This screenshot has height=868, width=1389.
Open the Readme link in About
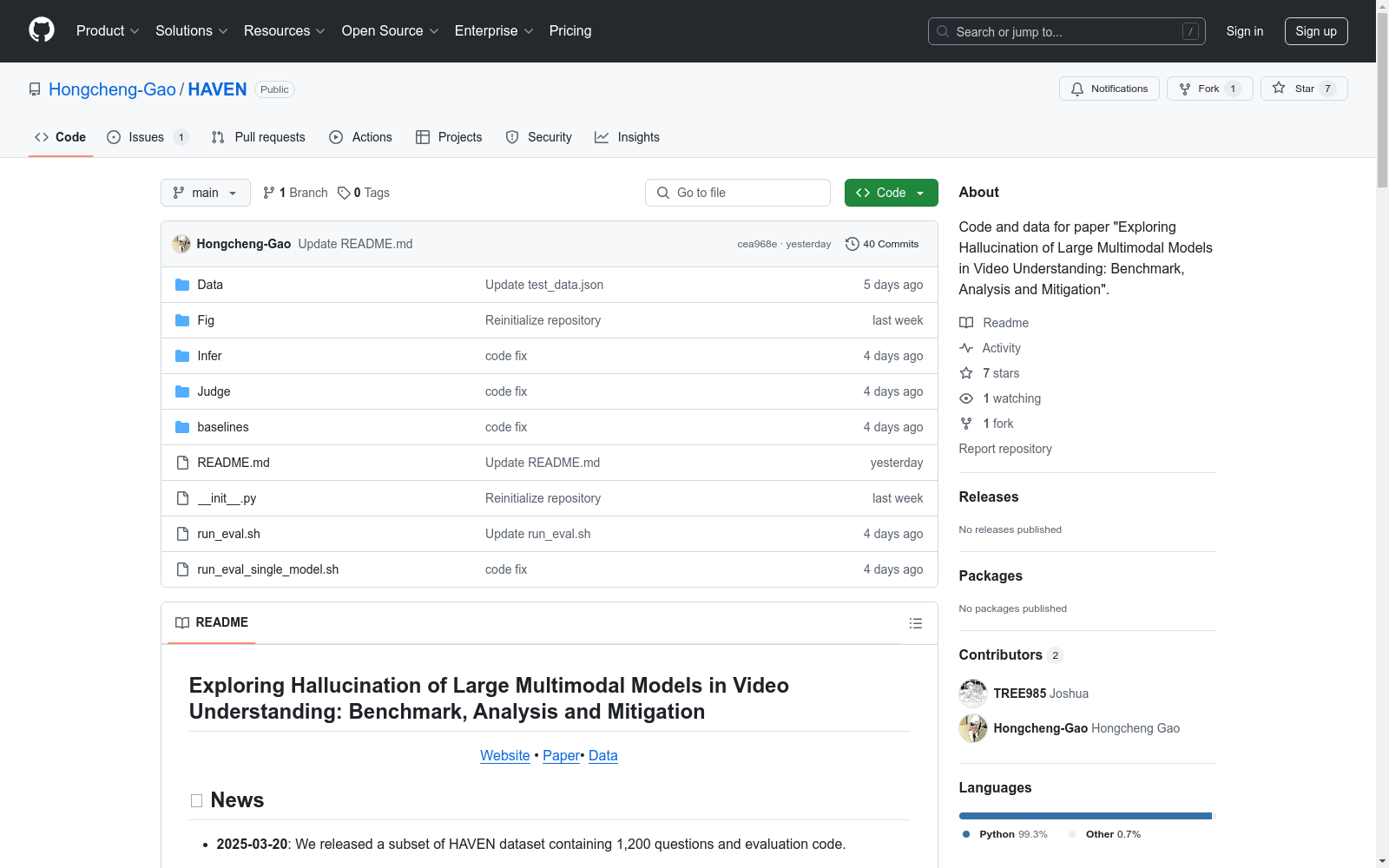coord(994,323)
